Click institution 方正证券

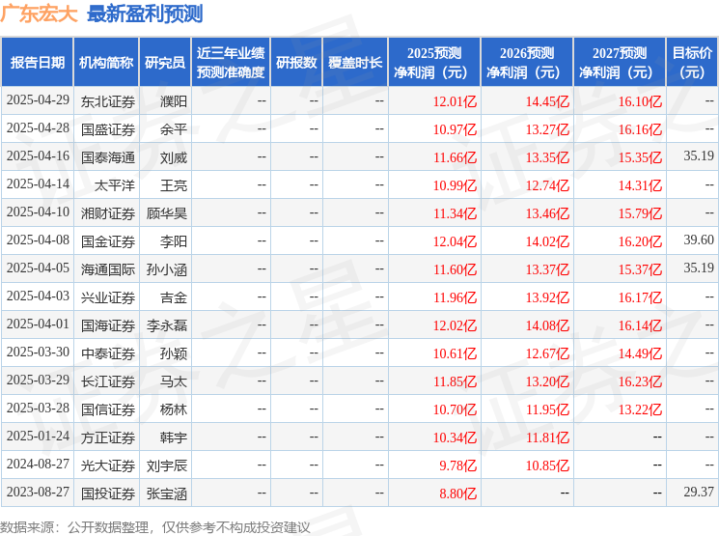pyautogui.click(x=108, y=437)
